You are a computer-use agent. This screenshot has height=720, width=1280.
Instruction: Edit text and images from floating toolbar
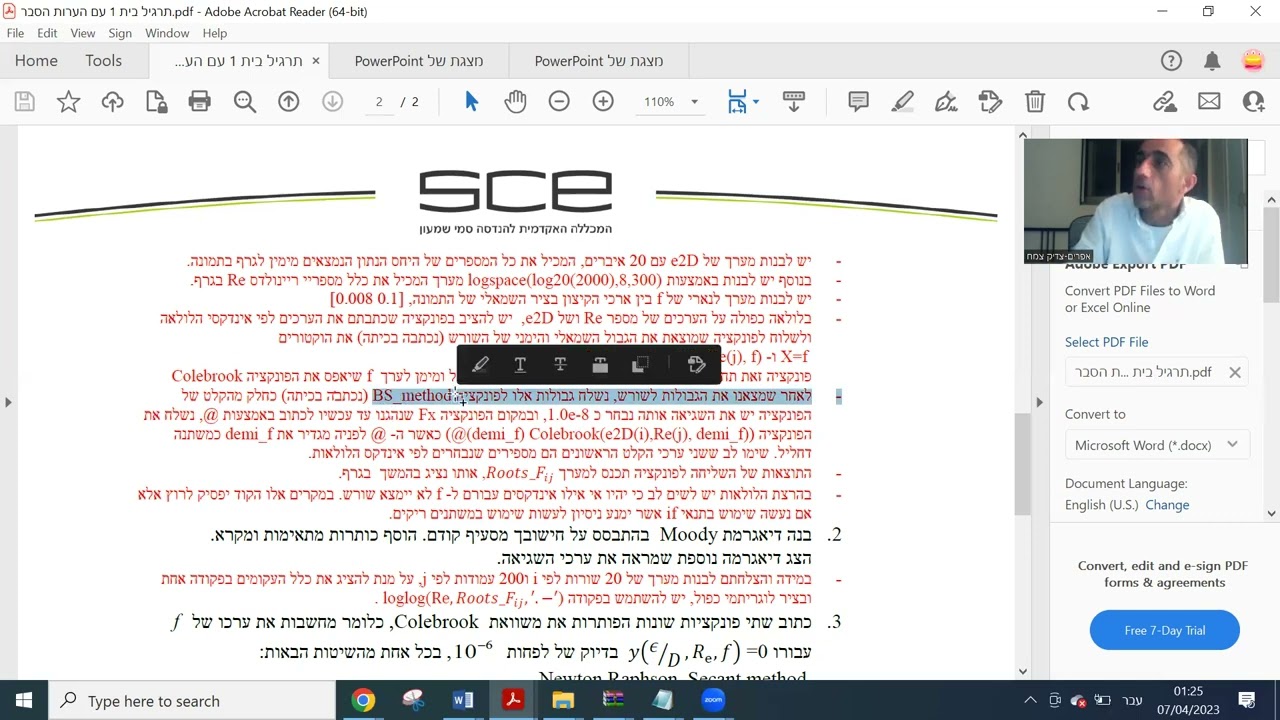pos(696,364)
